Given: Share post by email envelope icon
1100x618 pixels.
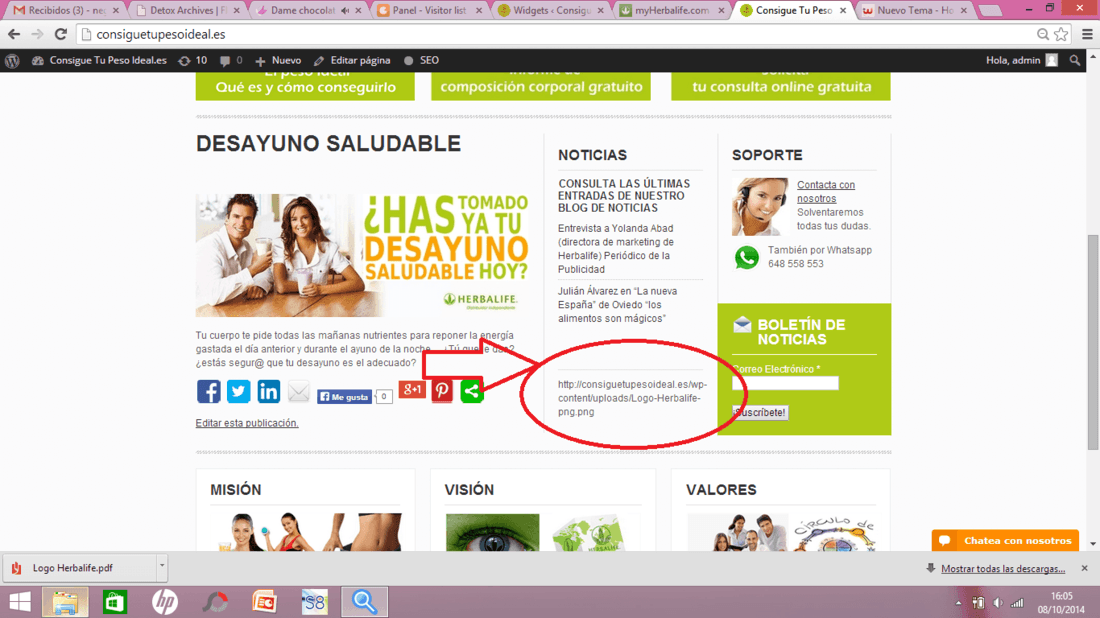Looking at the screenshot, I should (299, 391).
